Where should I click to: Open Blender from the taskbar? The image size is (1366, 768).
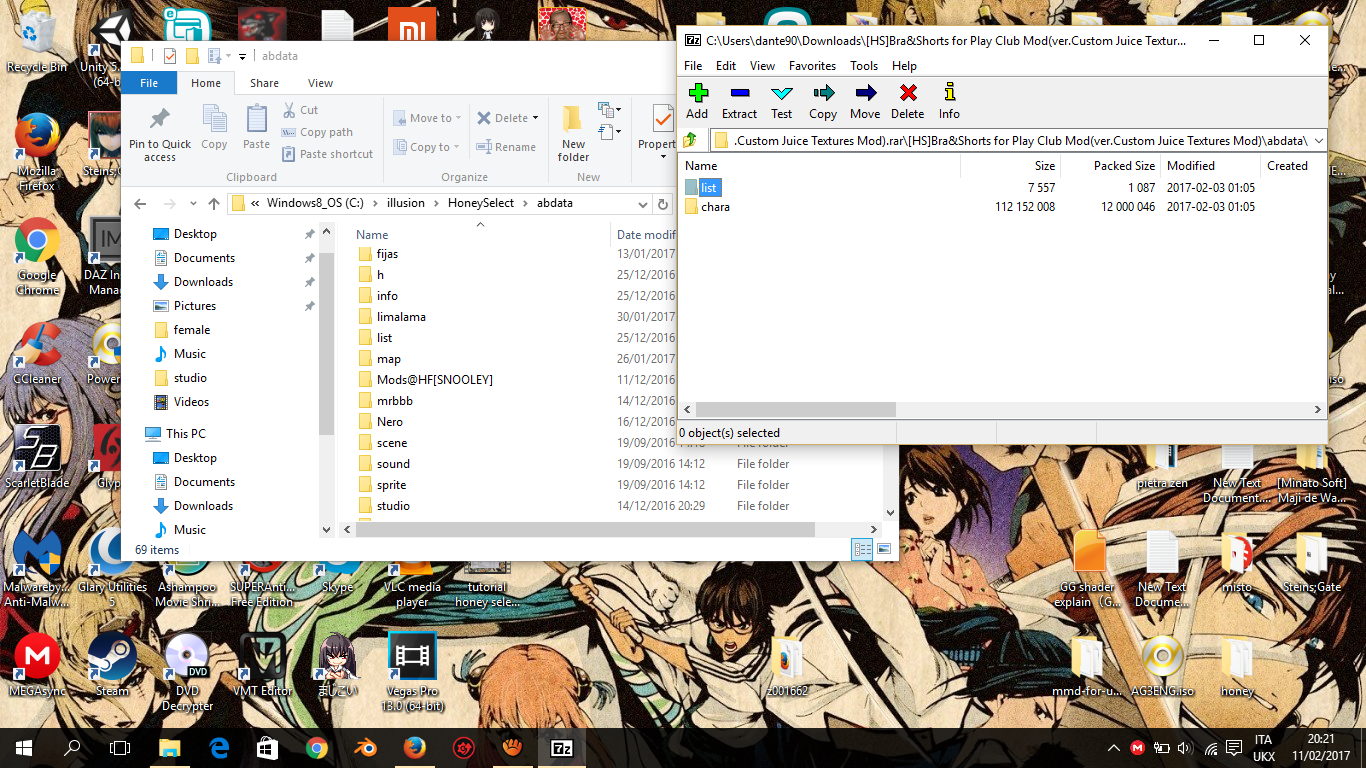366,747
